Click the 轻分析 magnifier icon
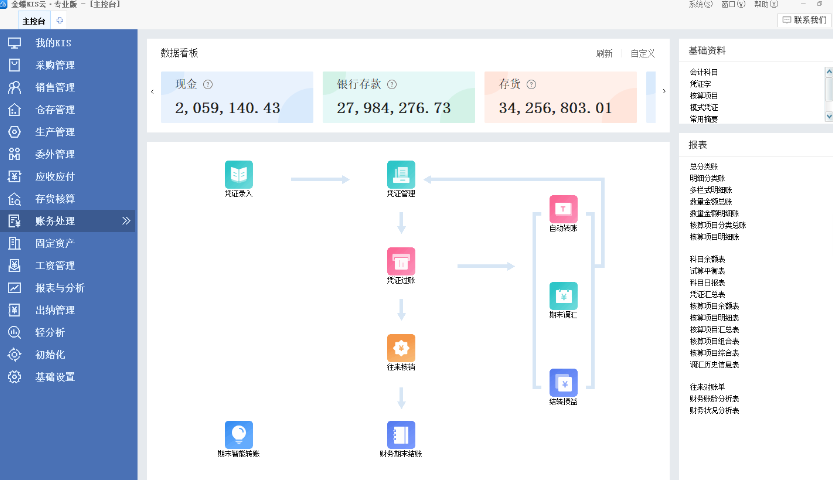Viewport: 833px width, 480px height. [14, 332]
